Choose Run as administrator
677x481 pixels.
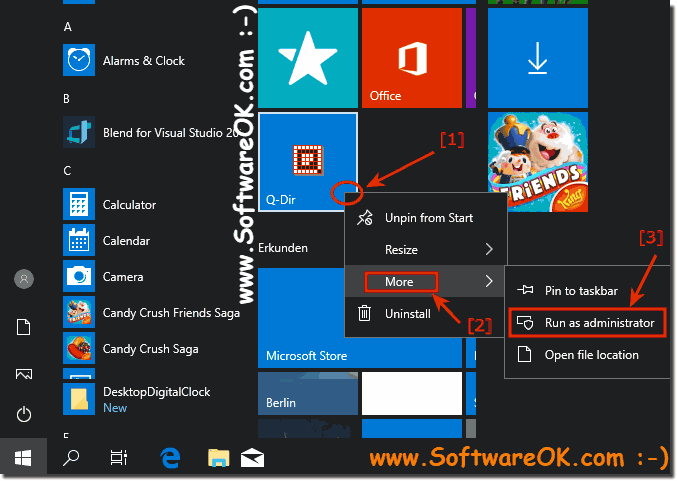588,323
